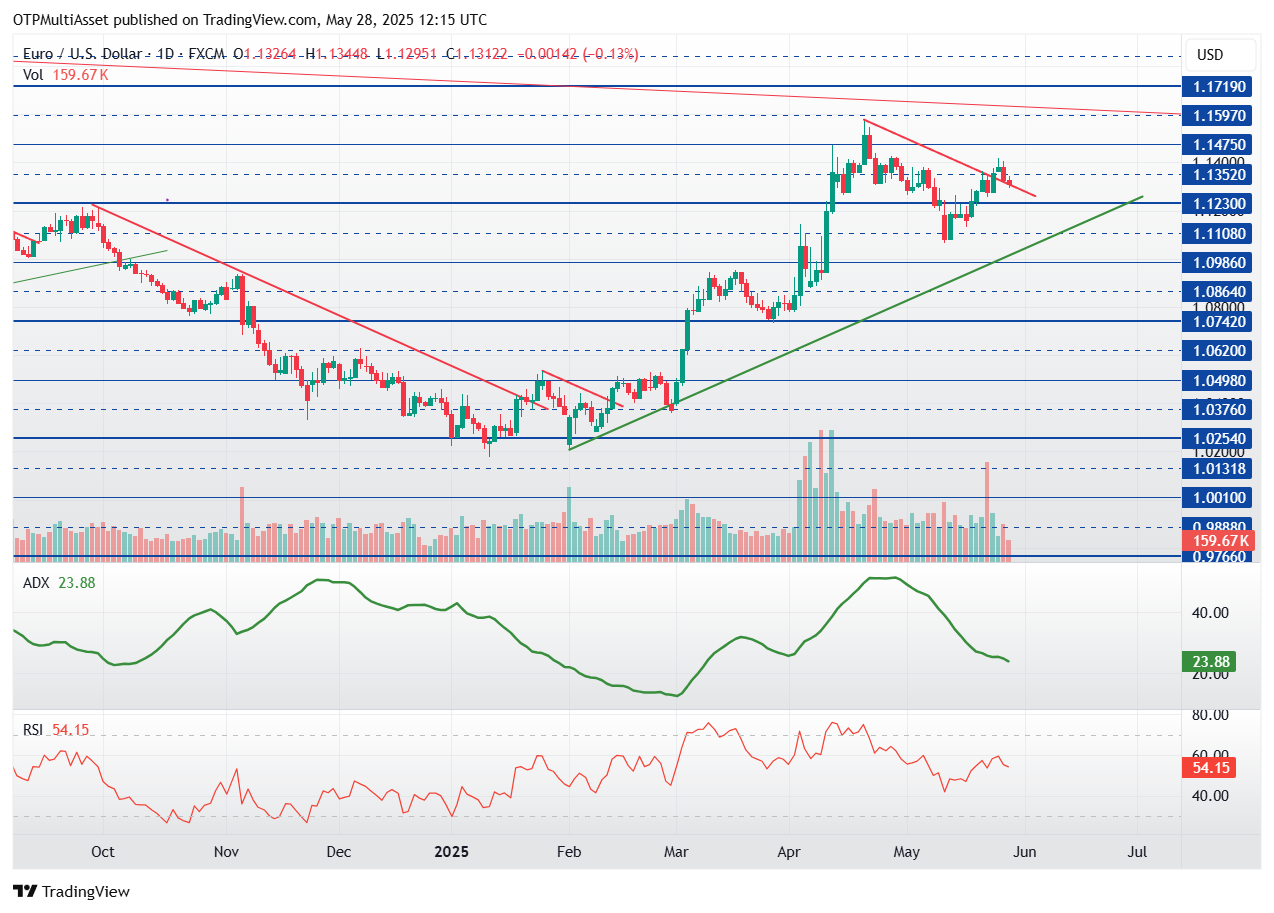Open the Euro / U.S. Dollar symbol title

(86, 54)
